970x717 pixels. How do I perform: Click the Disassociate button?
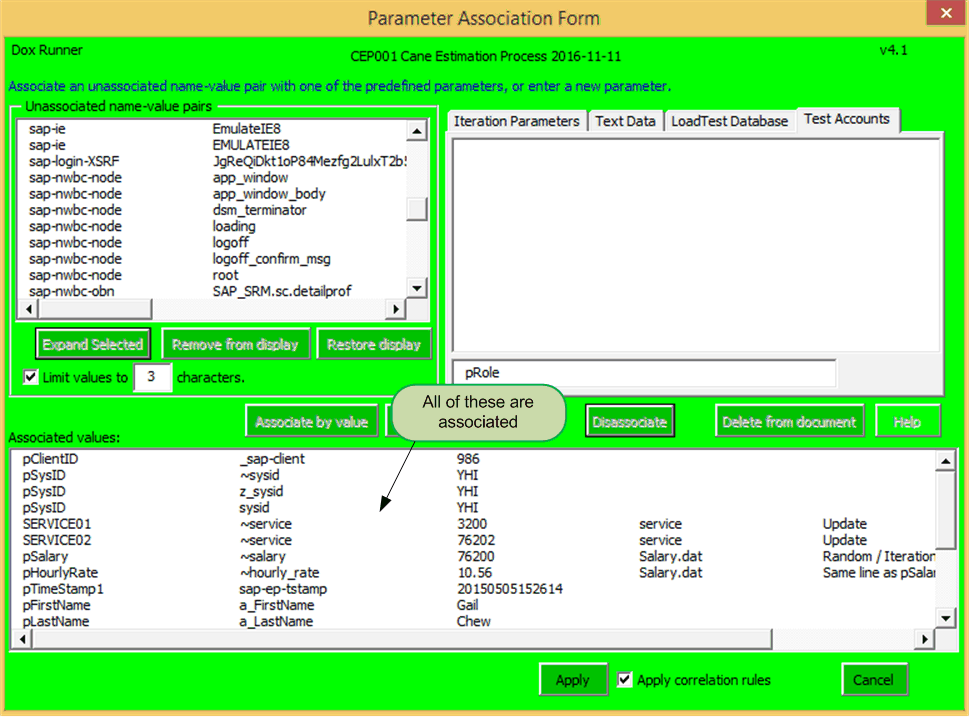pyautogui.click(x=630, y=422)
